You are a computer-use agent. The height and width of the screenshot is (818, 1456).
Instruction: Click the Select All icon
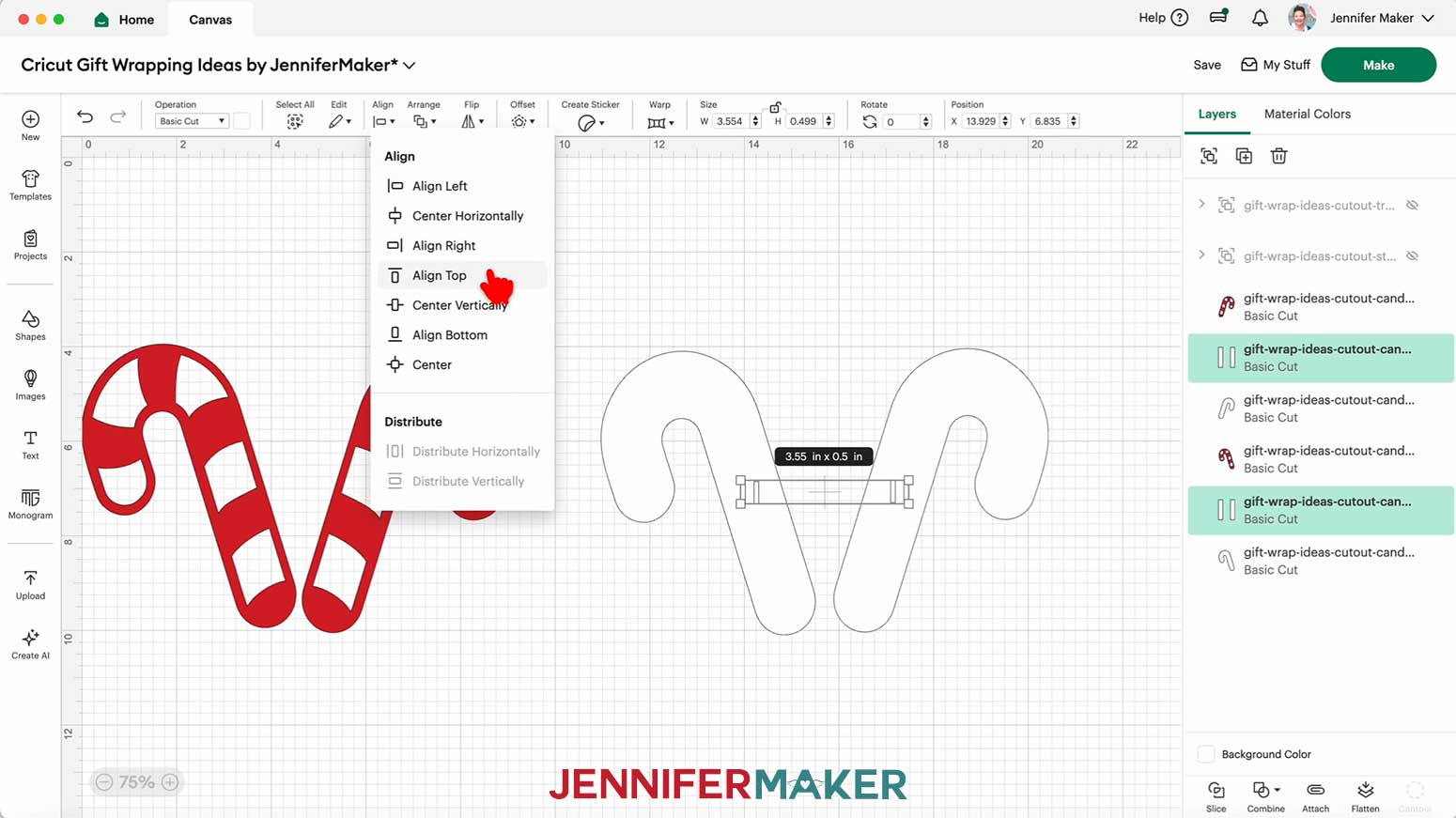[295, 121]
